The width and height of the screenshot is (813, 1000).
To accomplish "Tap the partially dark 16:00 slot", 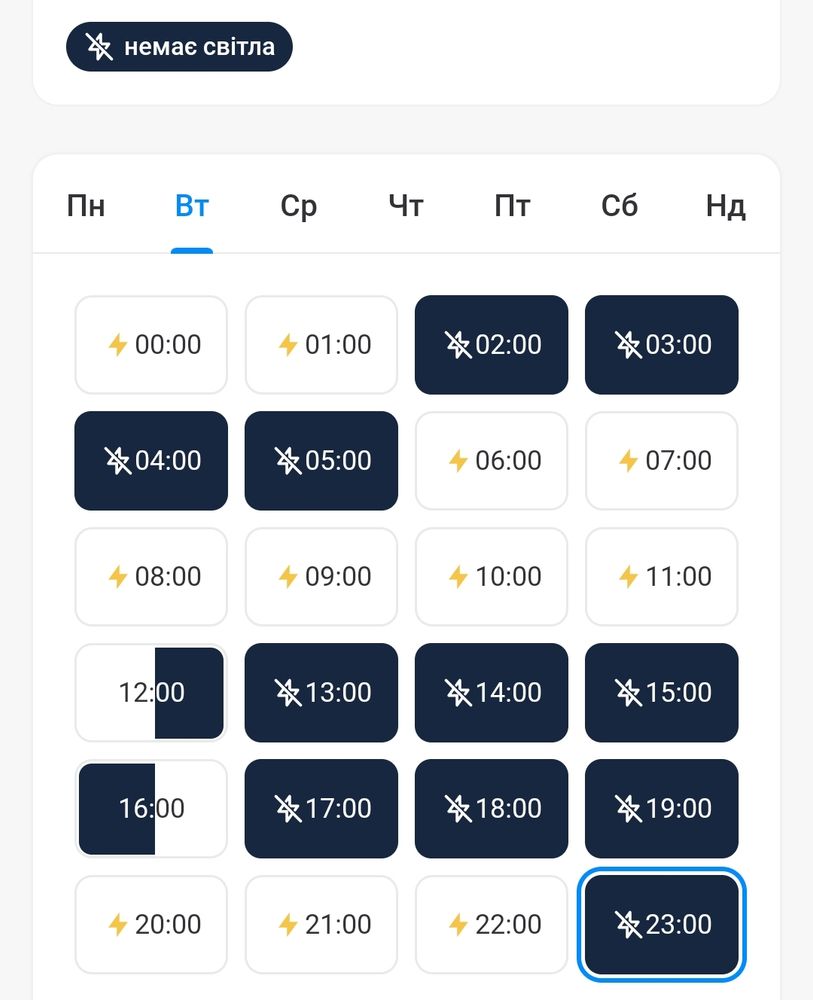I will (151, 808).
